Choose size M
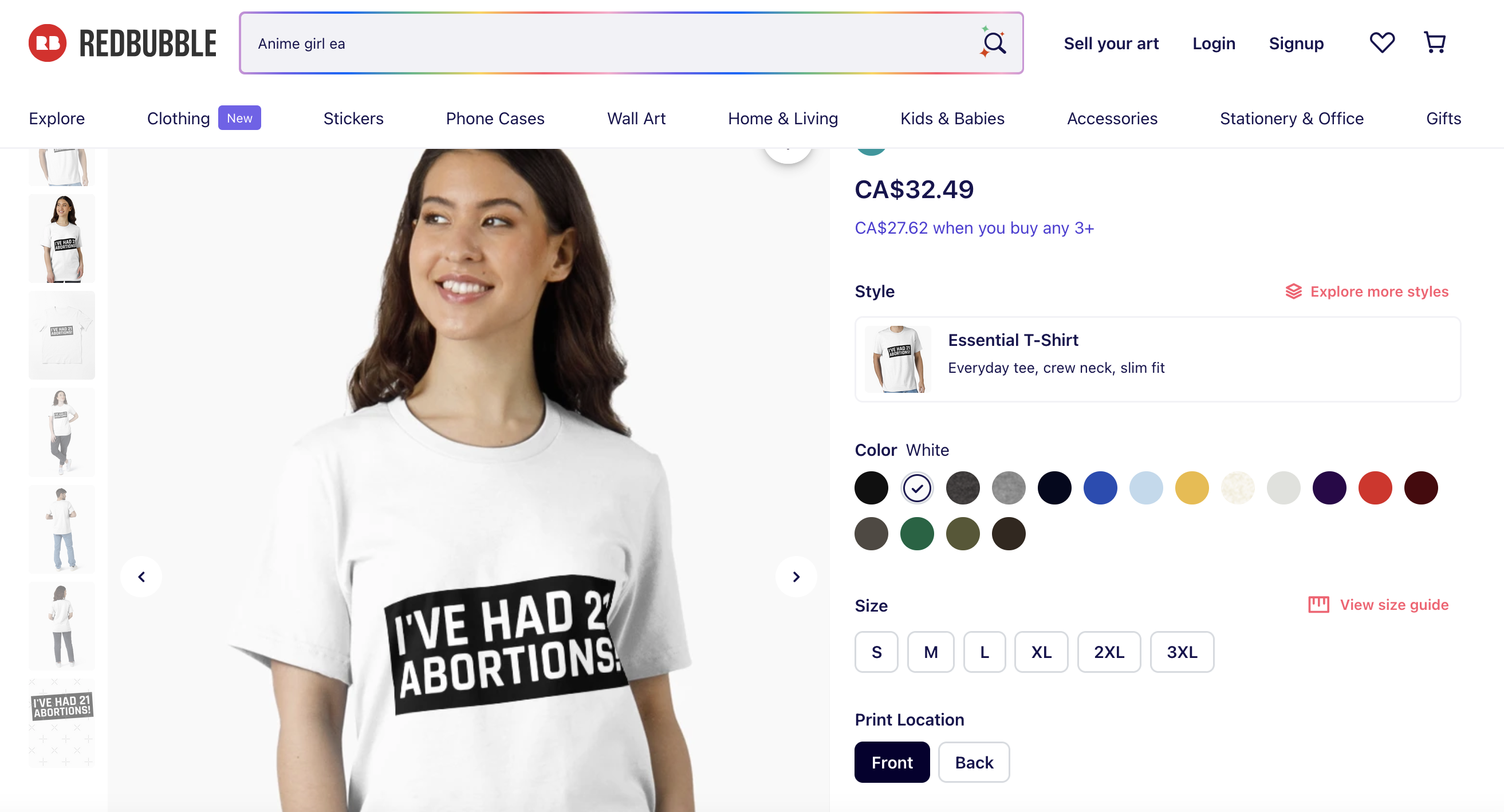The image size is (1504, 812). (x=931, y=652)
